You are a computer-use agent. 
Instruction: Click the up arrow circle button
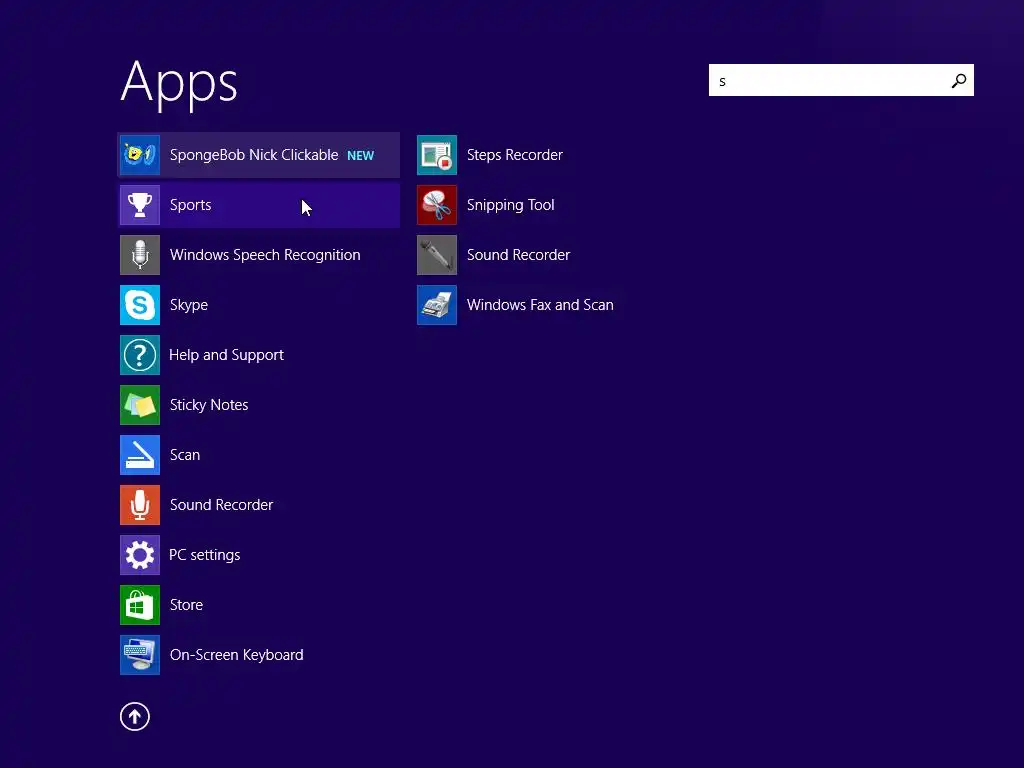[x=135, y=716]
